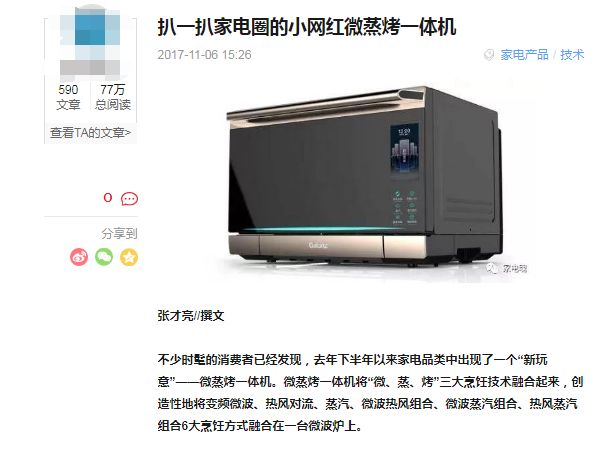Click the blurred author name below avatar
Screen dimensions: 597x450
(90, 67)
